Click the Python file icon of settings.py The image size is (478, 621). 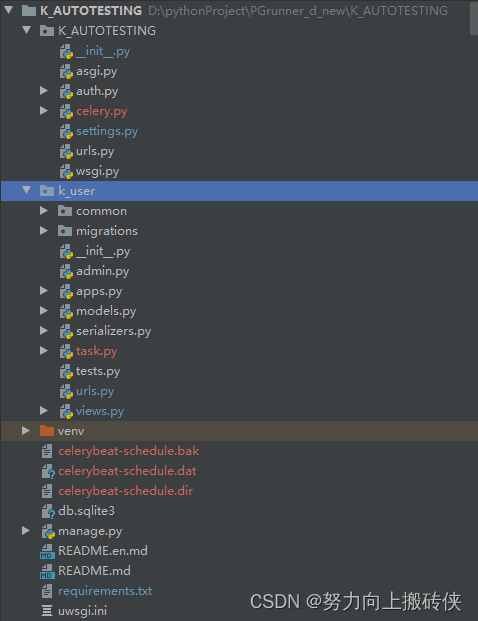coord(66,131)
